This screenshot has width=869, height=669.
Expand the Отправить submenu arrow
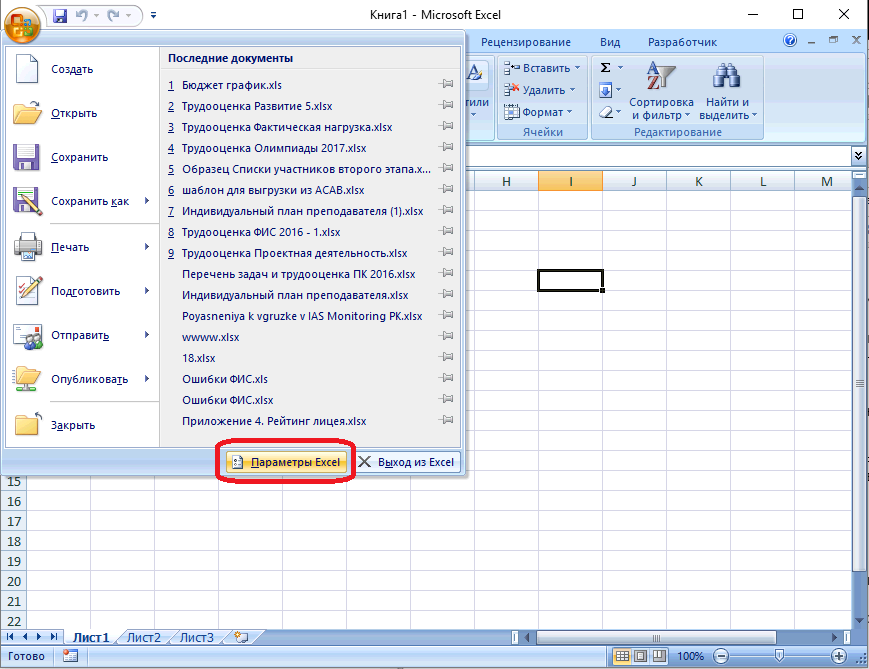[x=147, y=335]
